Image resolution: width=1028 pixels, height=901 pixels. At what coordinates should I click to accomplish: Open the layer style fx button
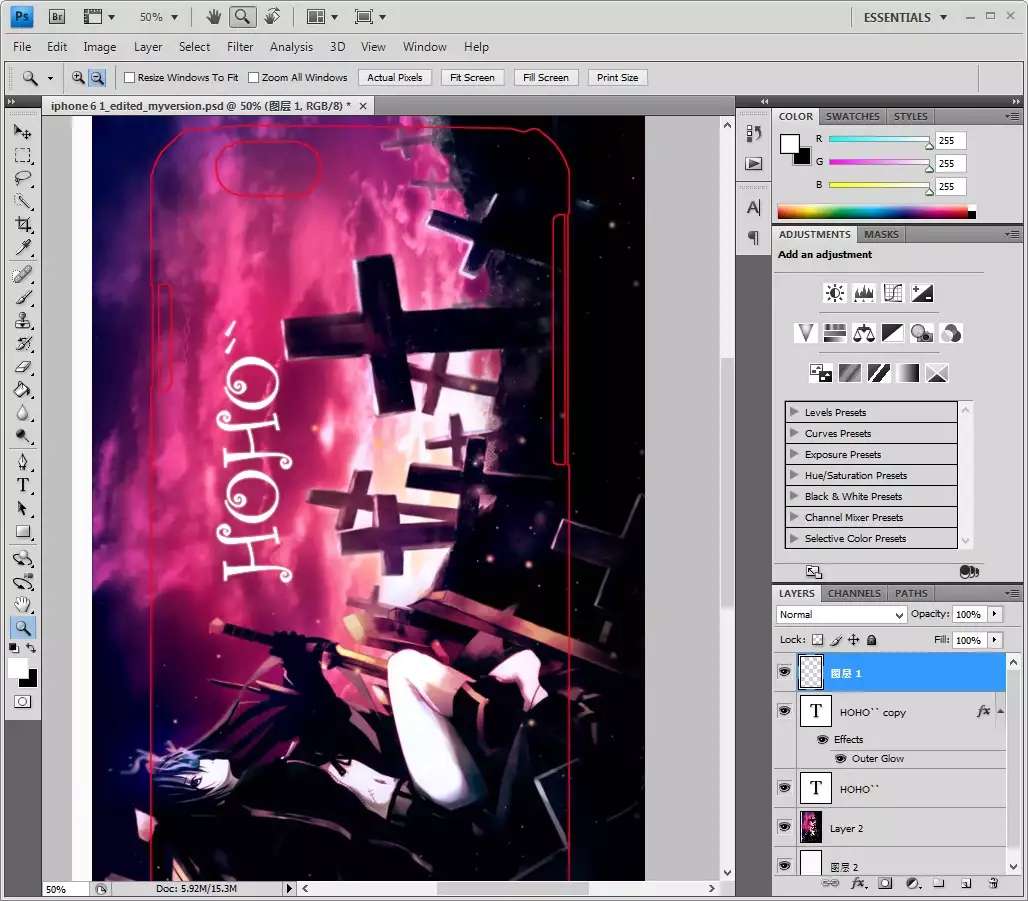(858, 883)
